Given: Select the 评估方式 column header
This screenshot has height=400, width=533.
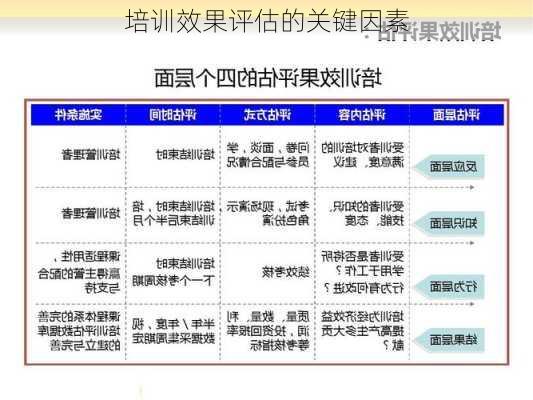Looking at the screenshot, I should tap(268, 115).
